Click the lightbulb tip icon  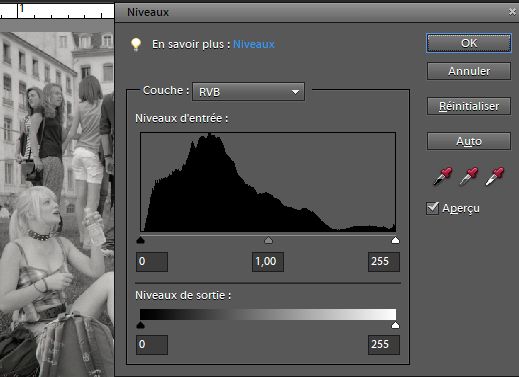tap(136, 44)
